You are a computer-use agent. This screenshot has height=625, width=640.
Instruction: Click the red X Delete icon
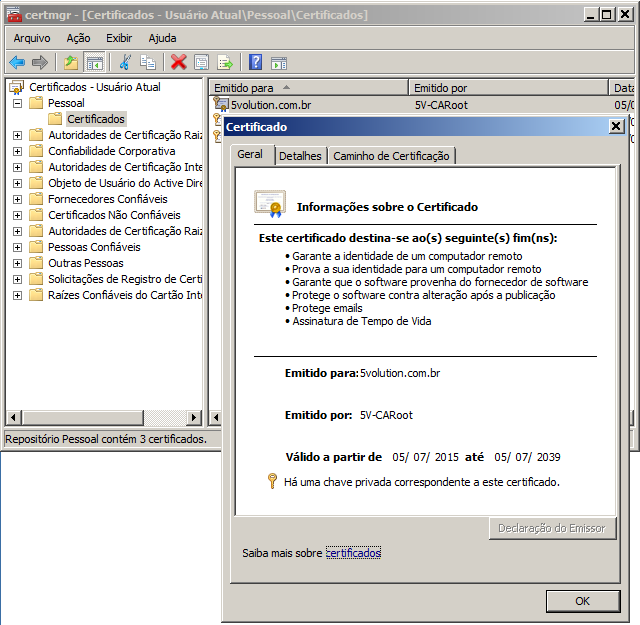(x=179, y=62)
